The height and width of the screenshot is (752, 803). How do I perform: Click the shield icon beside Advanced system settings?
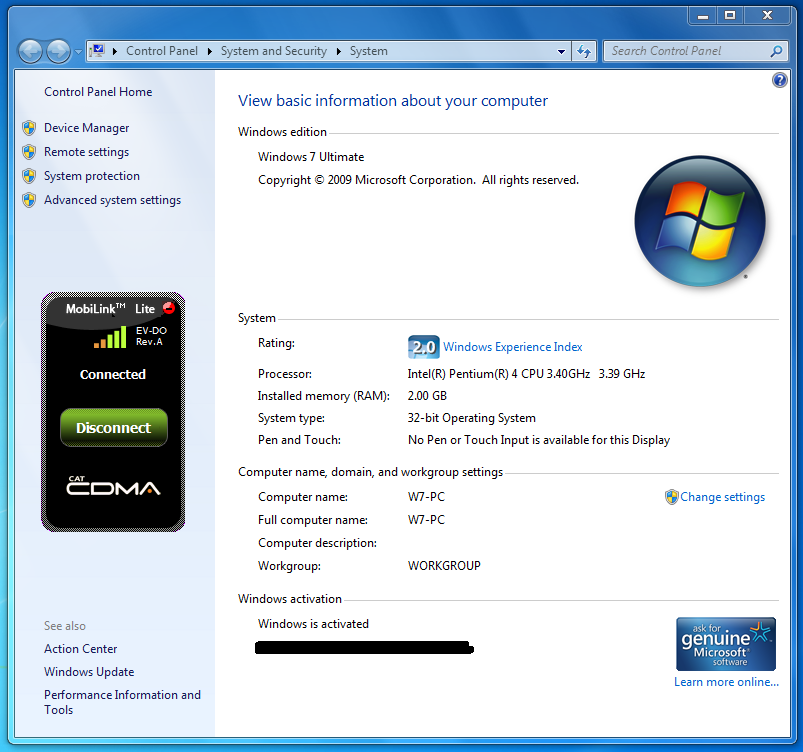29,200
